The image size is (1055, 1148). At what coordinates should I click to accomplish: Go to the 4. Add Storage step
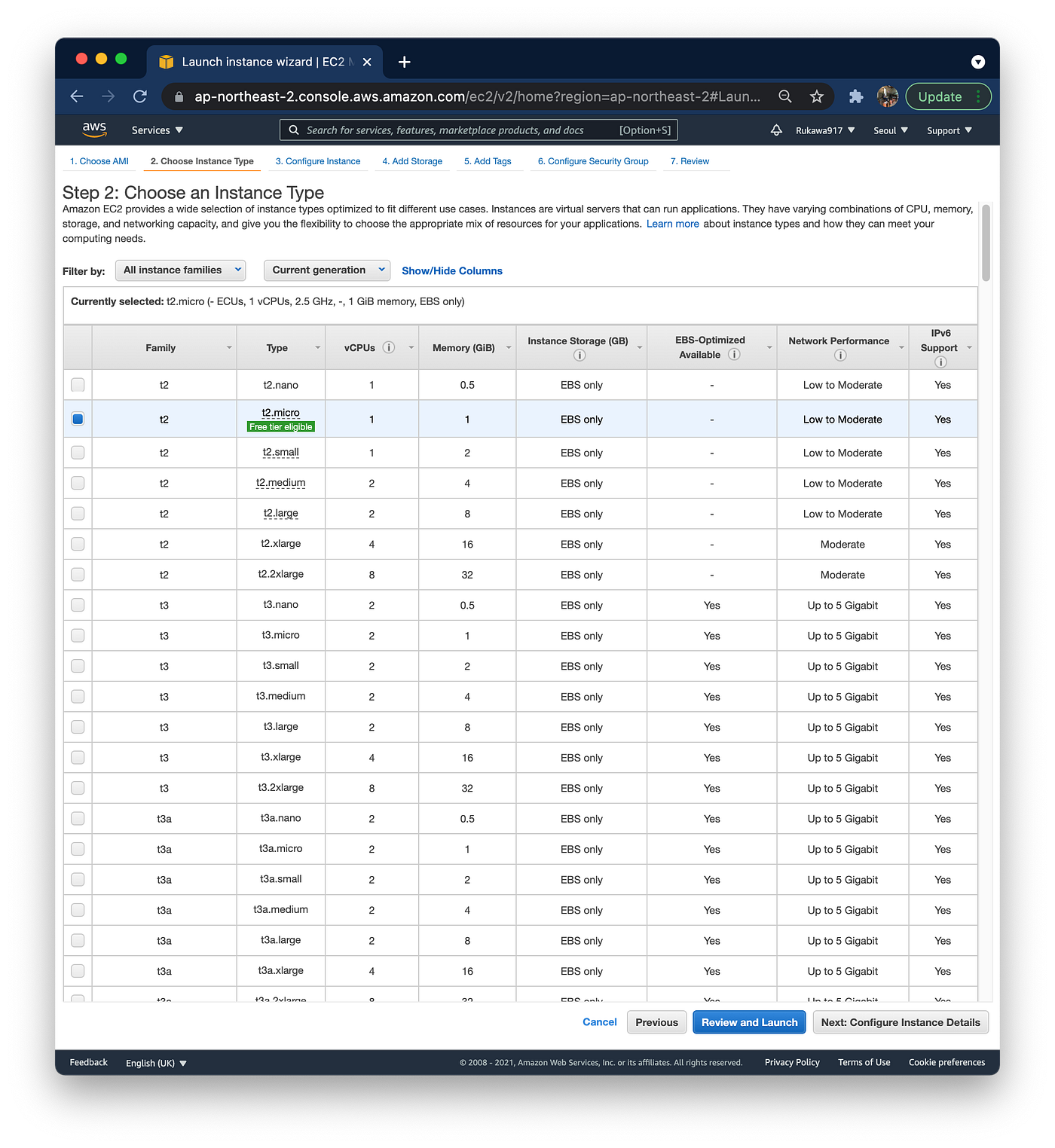click(412, 161)
